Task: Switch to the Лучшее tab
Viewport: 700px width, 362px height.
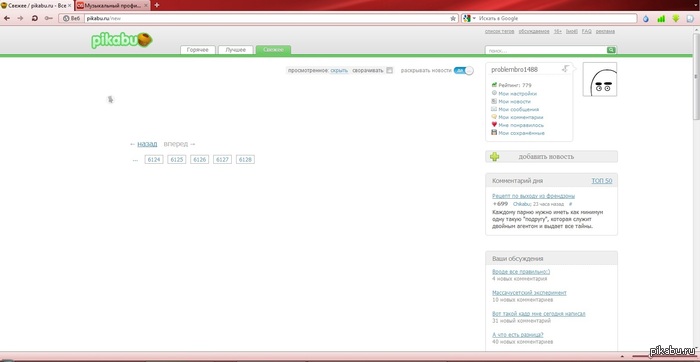Action: coord(236,50)
